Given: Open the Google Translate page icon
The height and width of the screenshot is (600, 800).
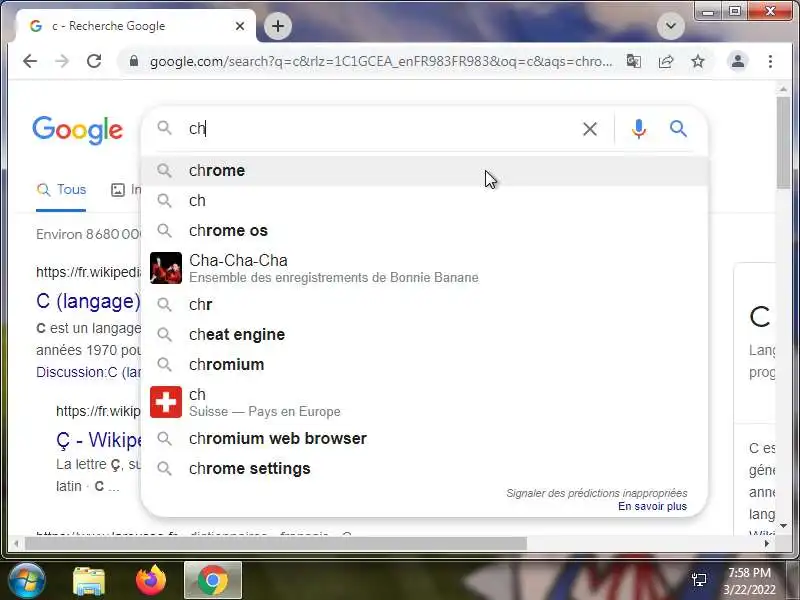Looking at the screenshot, I should click(634, 61).
